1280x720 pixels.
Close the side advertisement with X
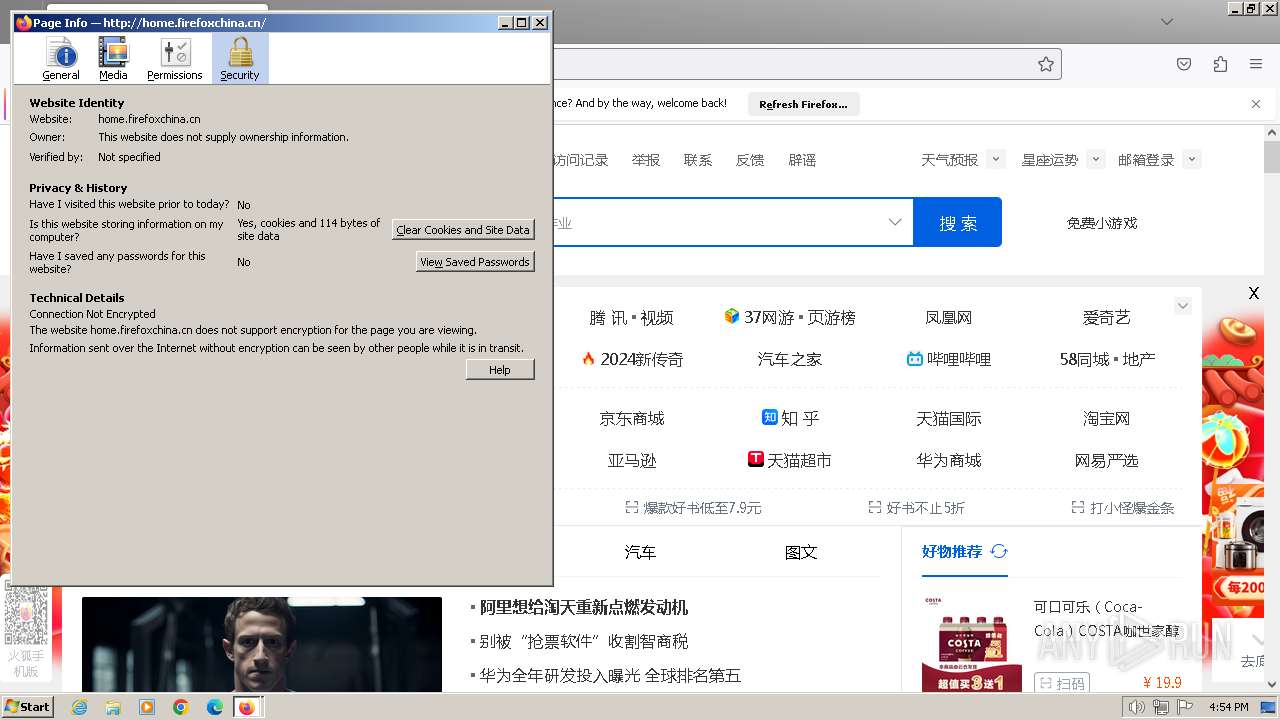click(1254, 293)
